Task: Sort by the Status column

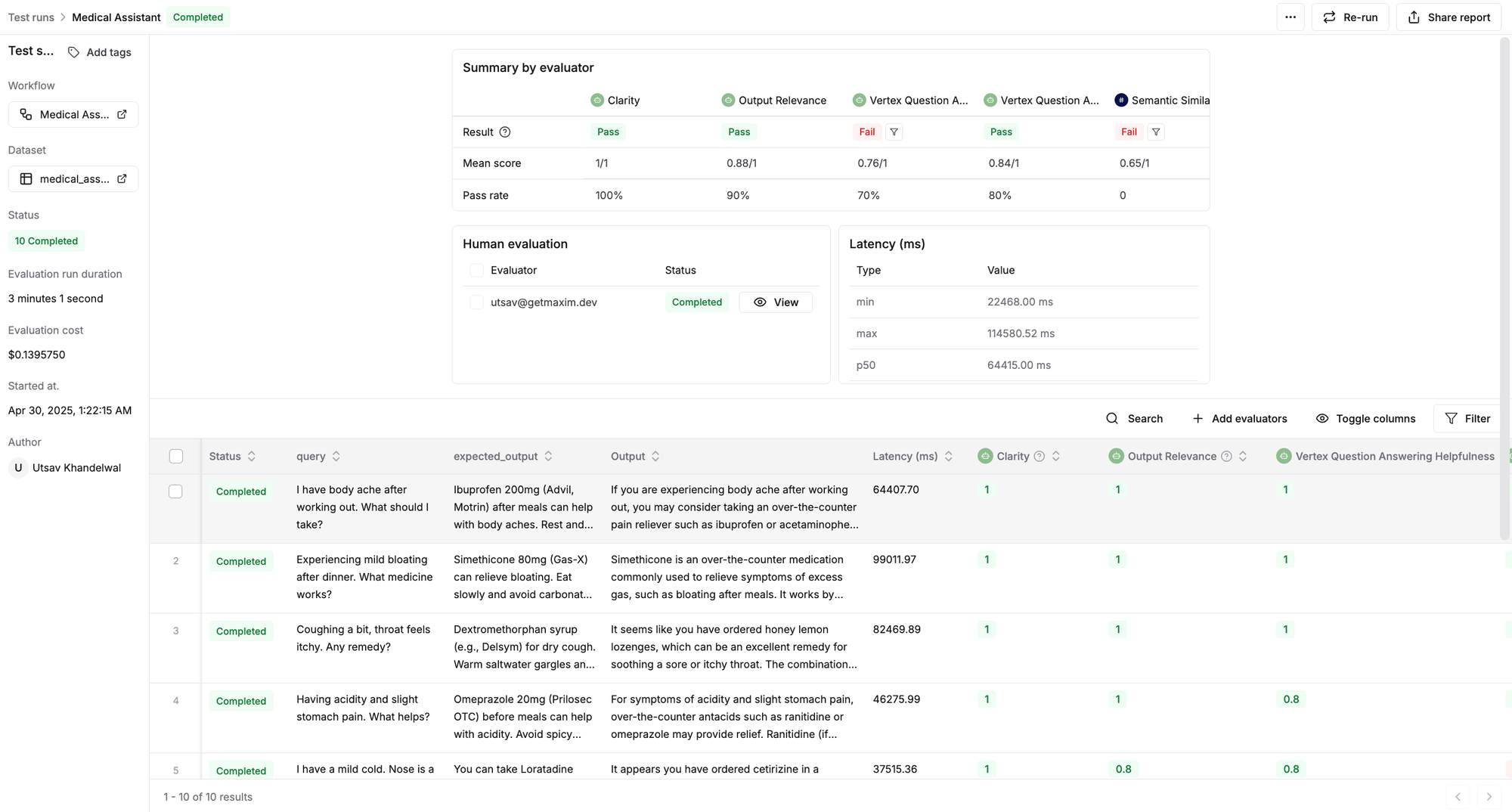Action: click(x=251, y=457)
